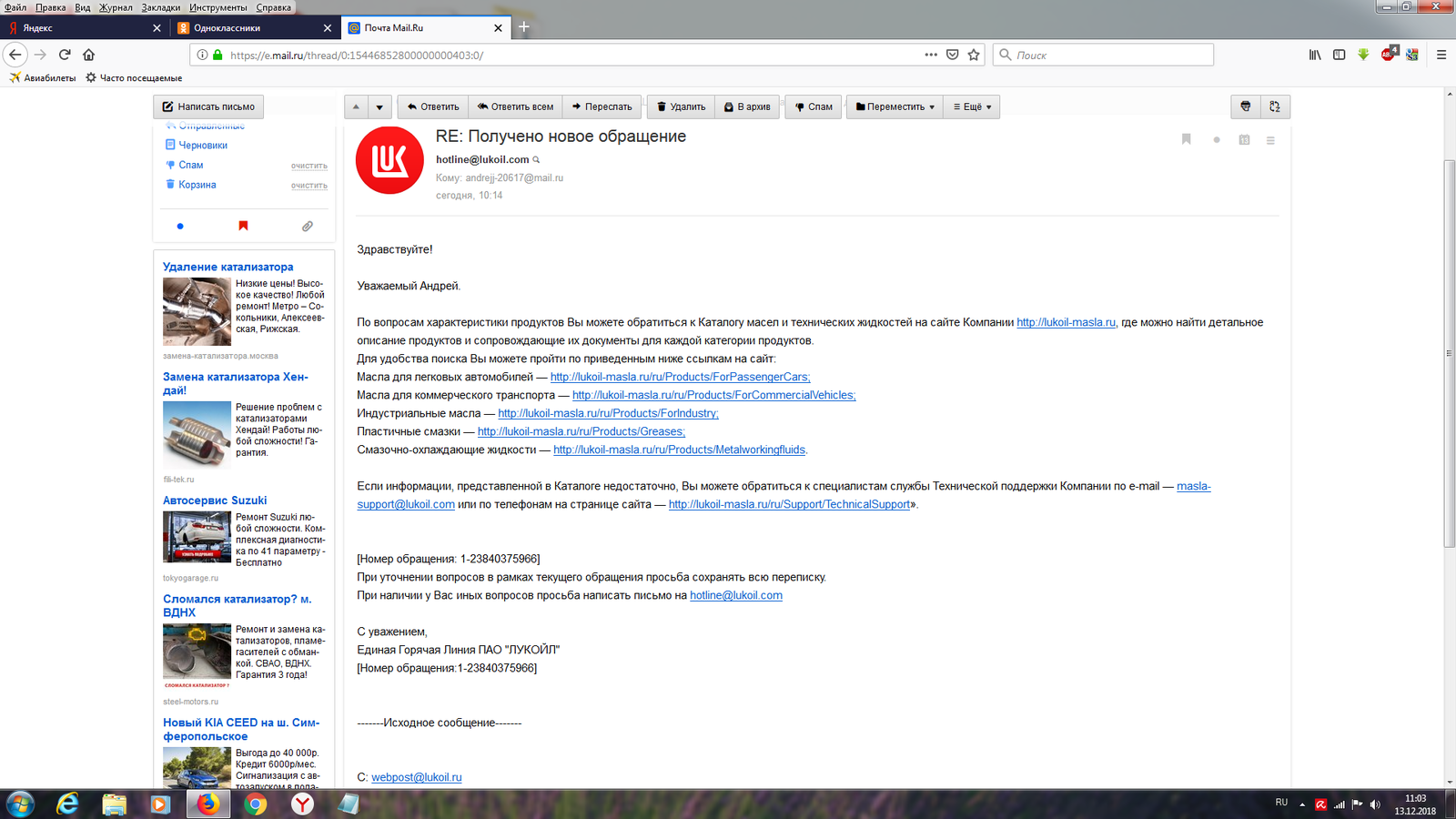Expand the Ещё menu

[972, 106]
